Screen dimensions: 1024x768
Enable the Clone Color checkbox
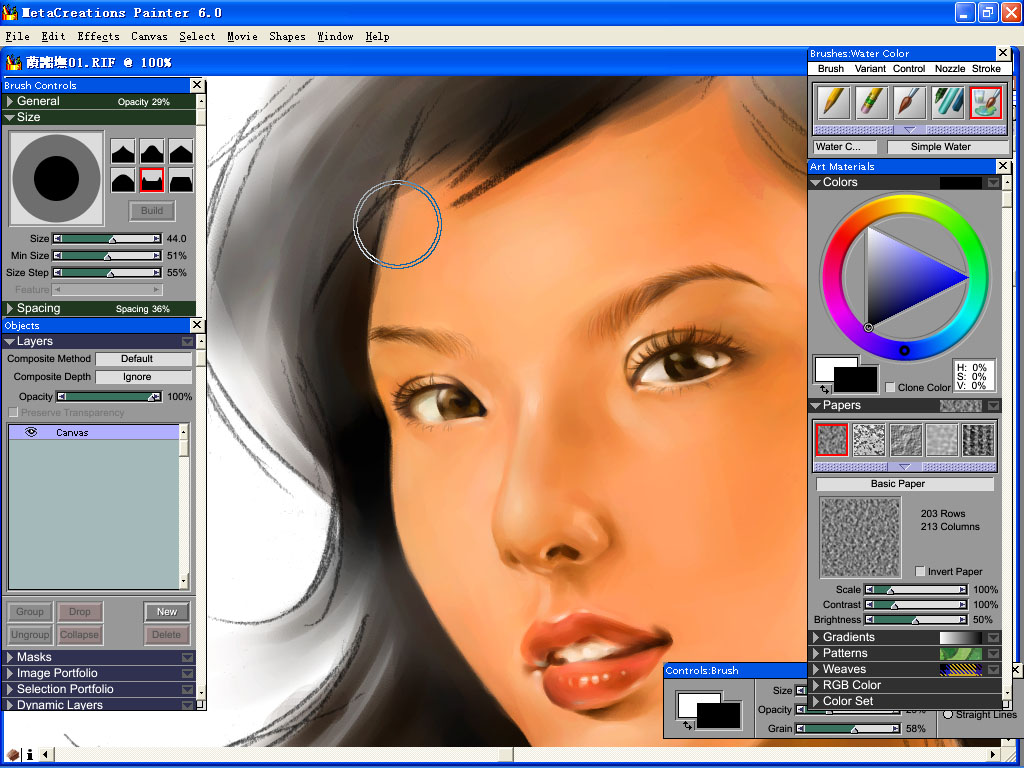(x=889, y=387)
